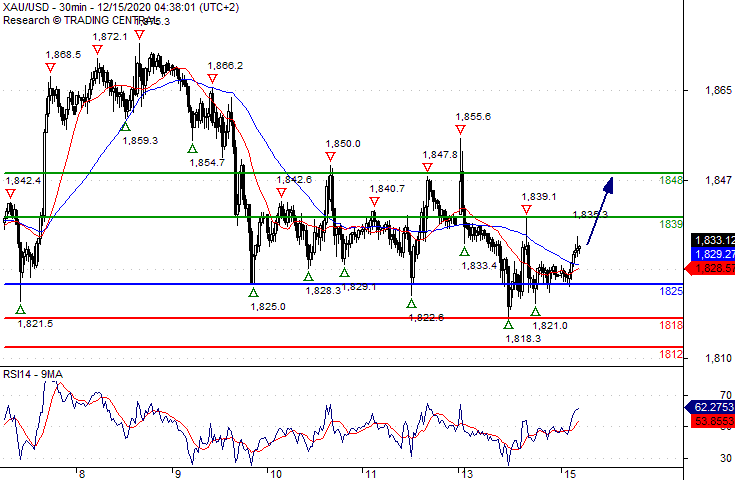The height and width of the screenshot is (480, 735).
Task: Click the 1,855.6 high price label
Action: (473, 117)
